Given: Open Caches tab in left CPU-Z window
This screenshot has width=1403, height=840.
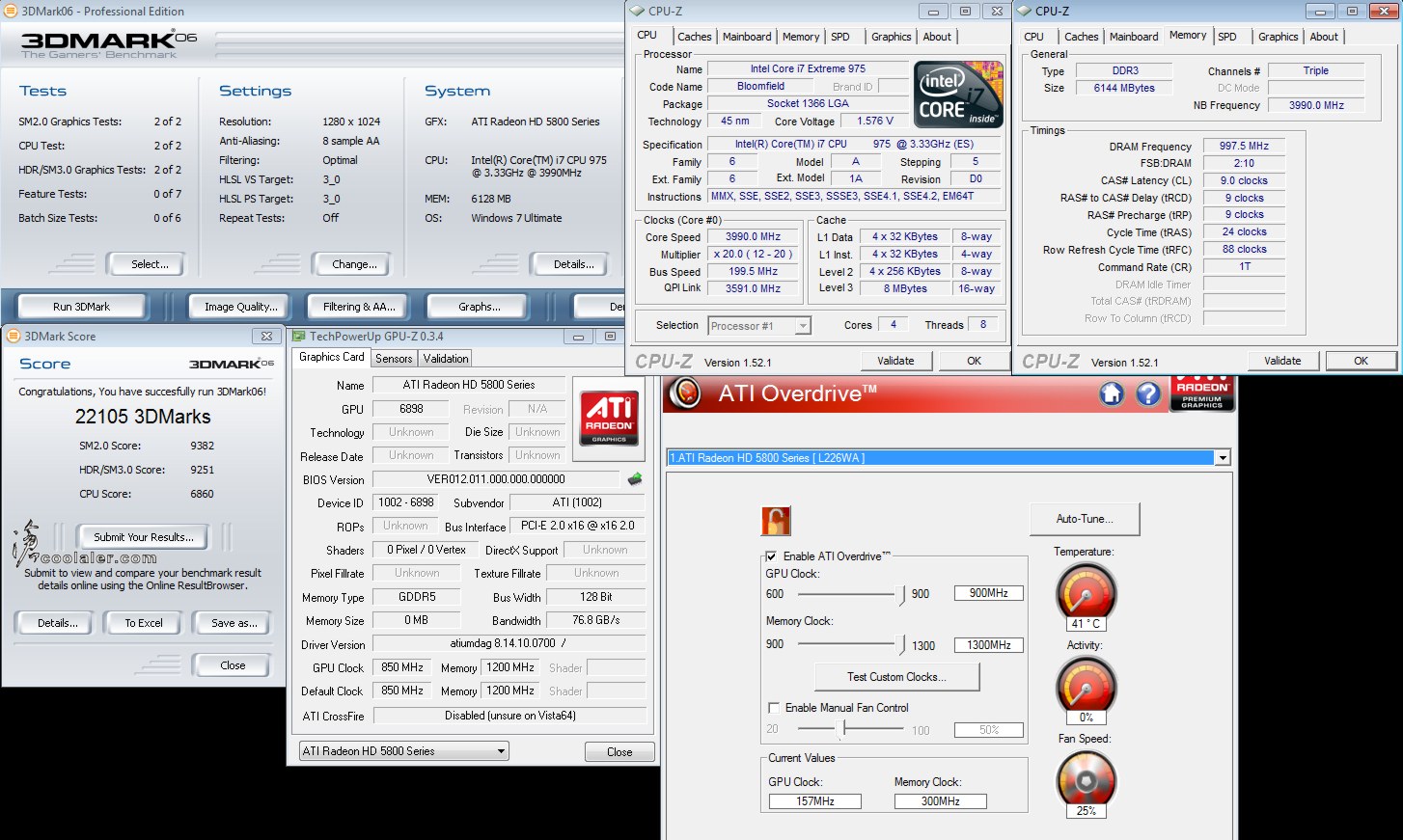Looking at the screenshot, I should [x=695, y=37].
